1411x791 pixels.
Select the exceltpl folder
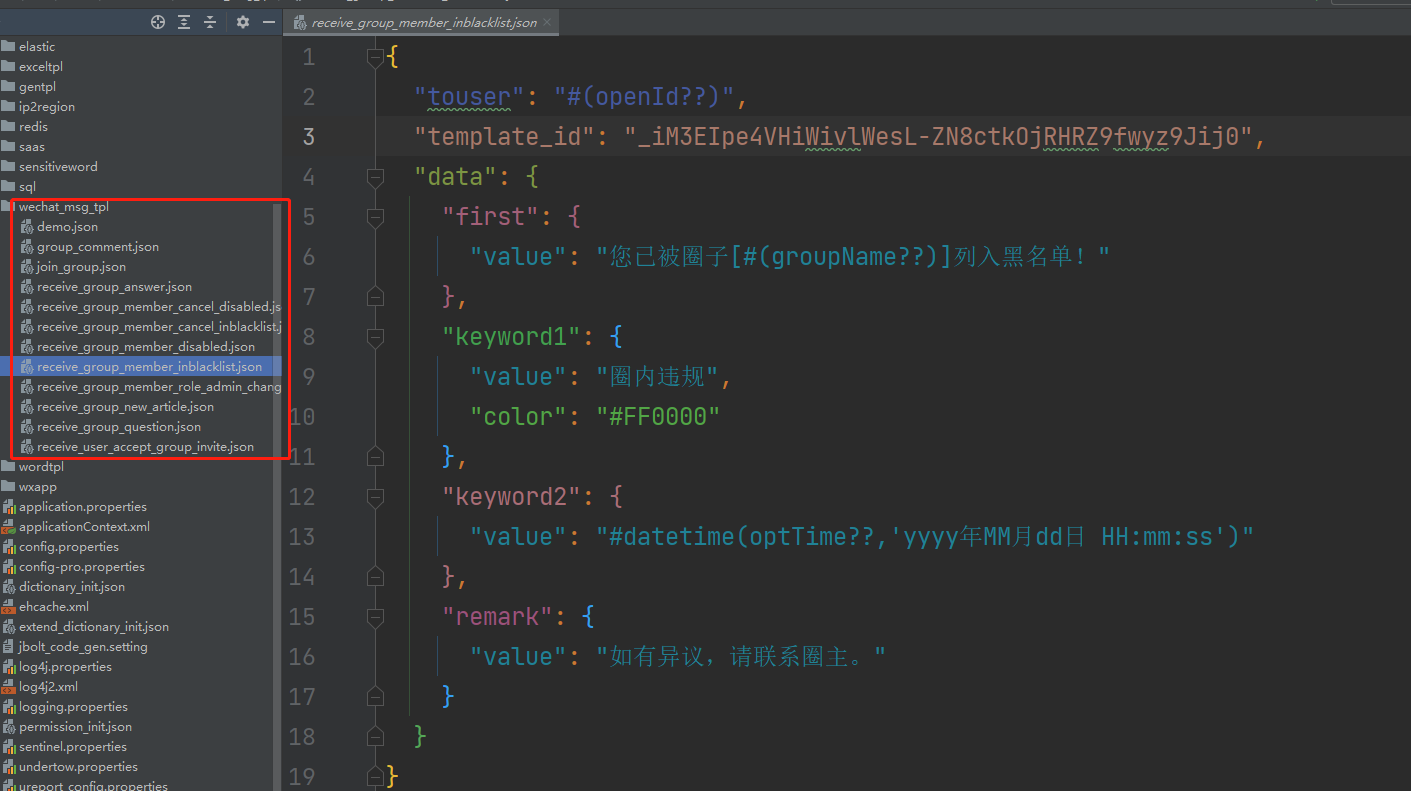click(41, 67)
